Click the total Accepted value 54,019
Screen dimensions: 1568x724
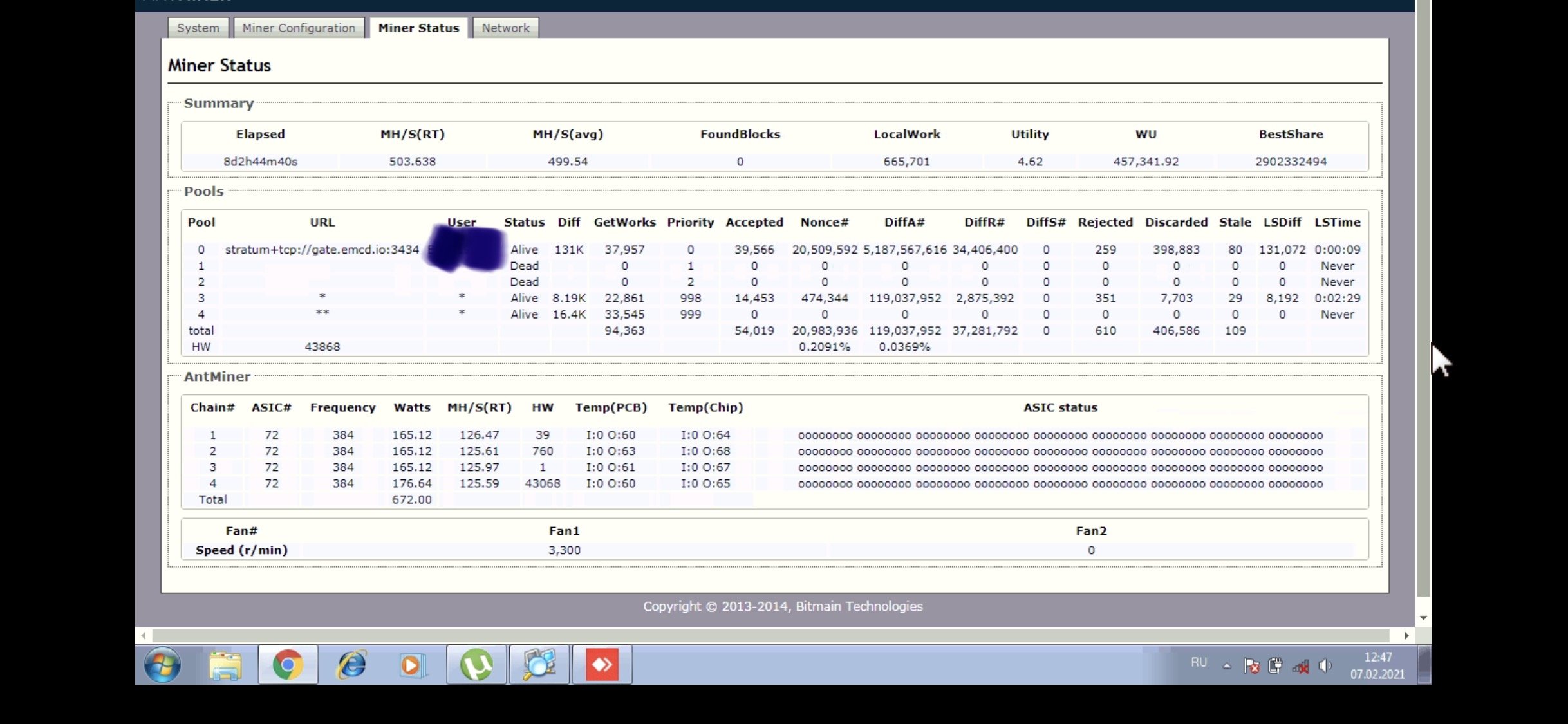click(x=754, y=331)
